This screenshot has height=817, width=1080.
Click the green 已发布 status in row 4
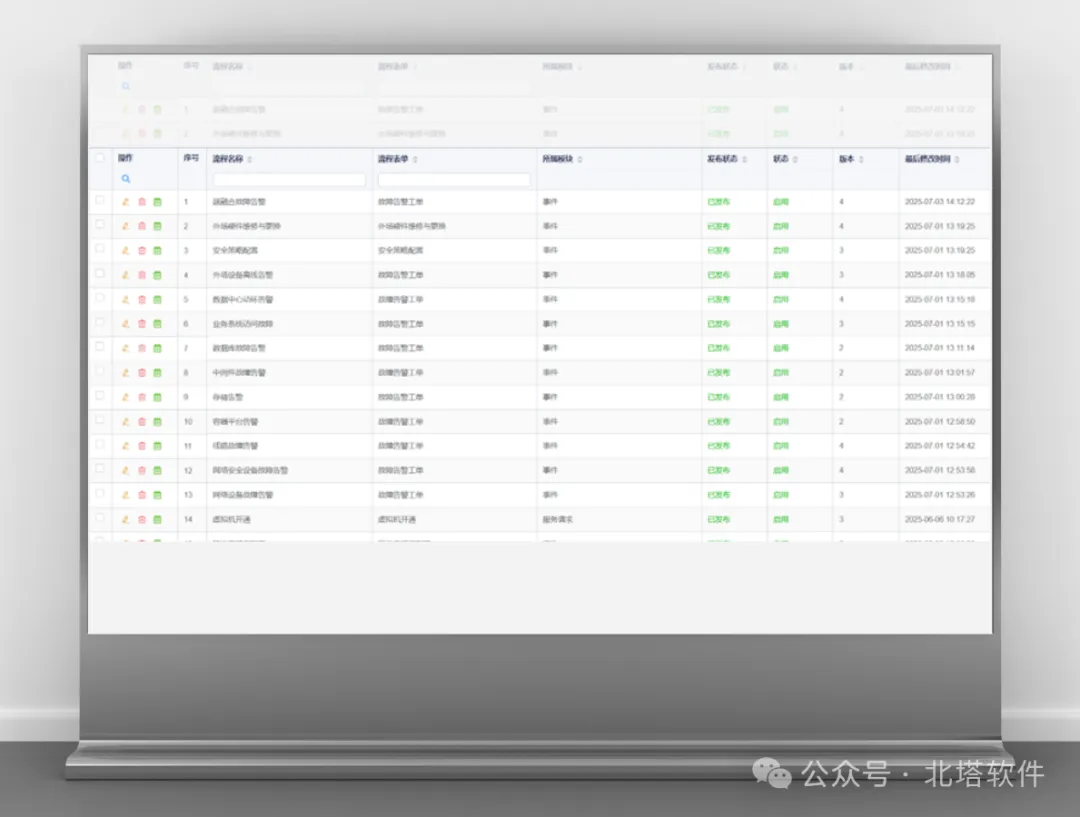[x=718, y=275]
